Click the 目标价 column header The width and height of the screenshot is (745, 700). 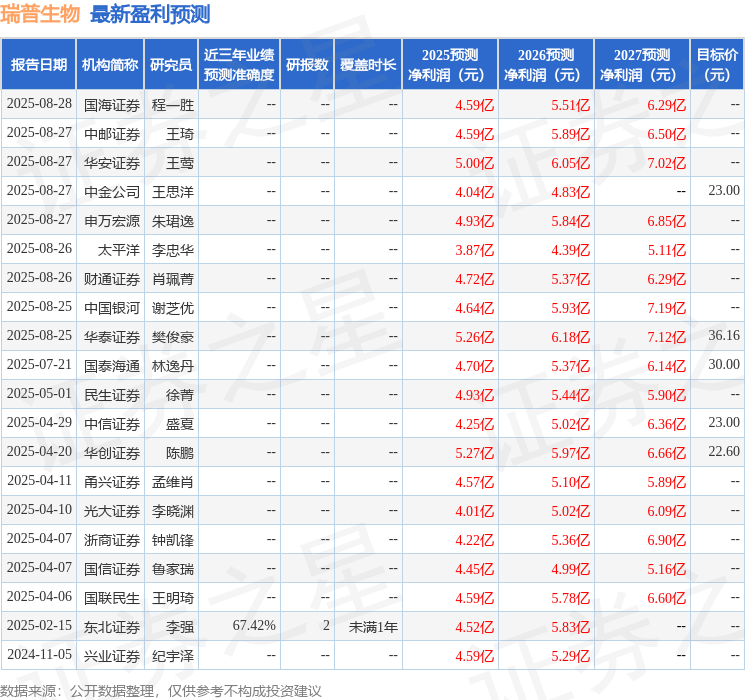(x=717, y=65)
